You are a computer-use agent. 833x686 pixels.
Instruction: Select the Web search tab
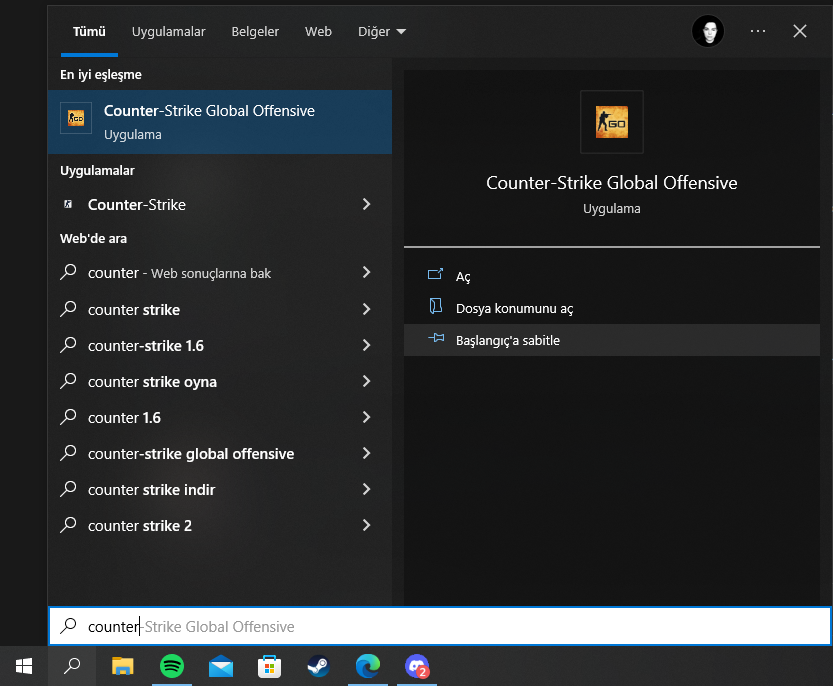(318, 32)
